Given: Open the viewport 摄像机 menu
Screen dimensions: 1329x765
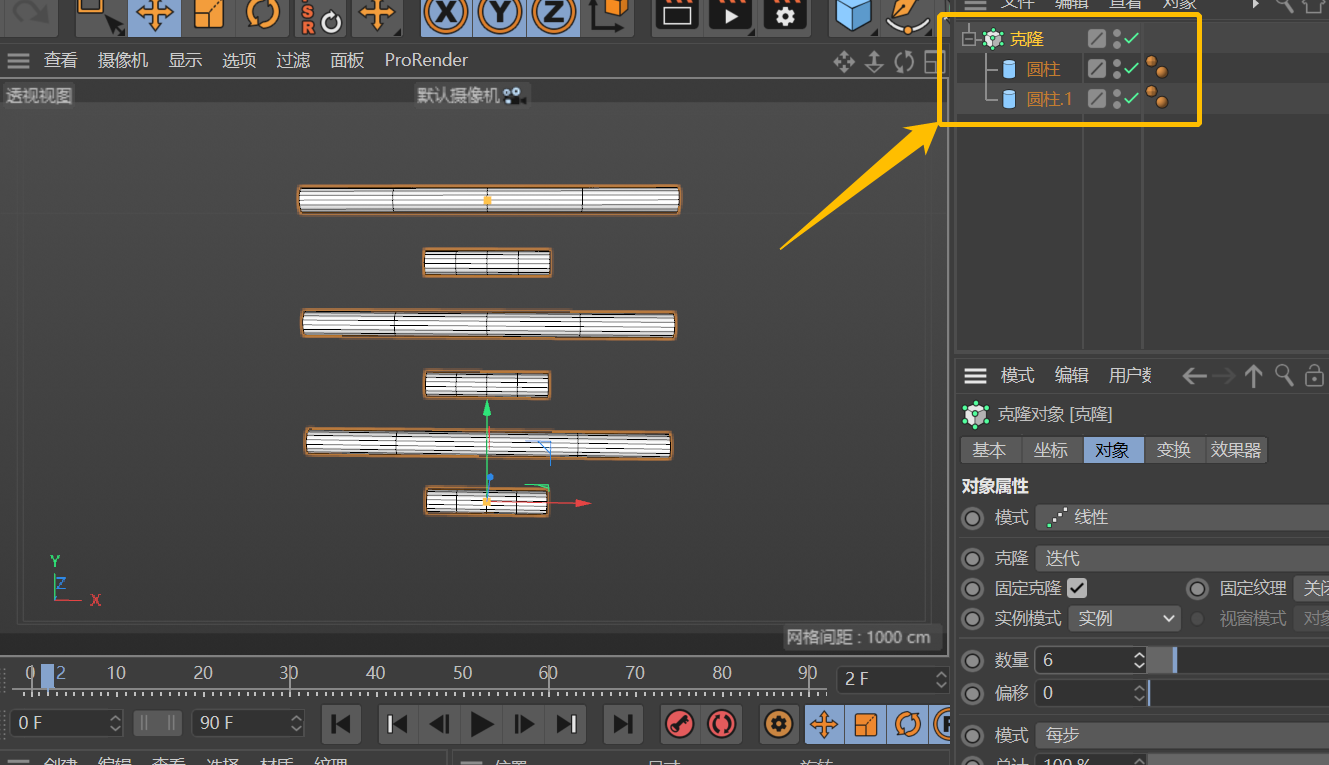Looking at the screenshot, I should (123, 60).
